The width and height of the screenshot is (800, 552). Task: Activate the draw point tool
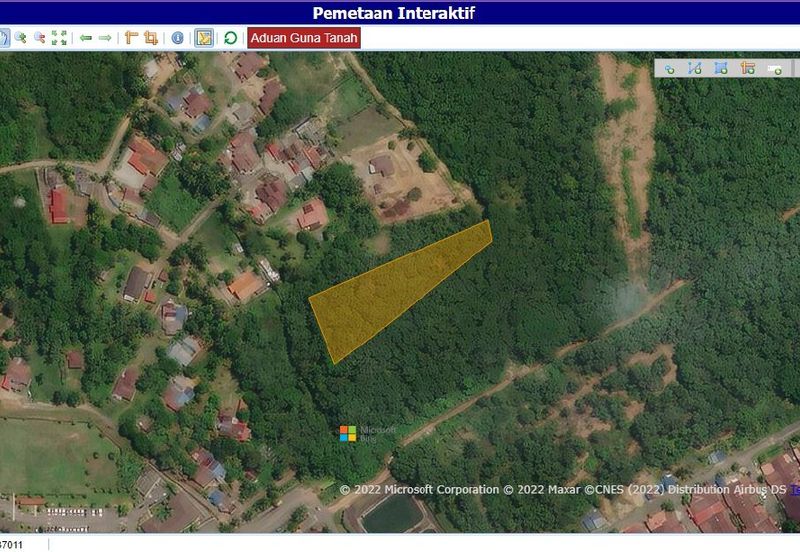click(668, 68)
